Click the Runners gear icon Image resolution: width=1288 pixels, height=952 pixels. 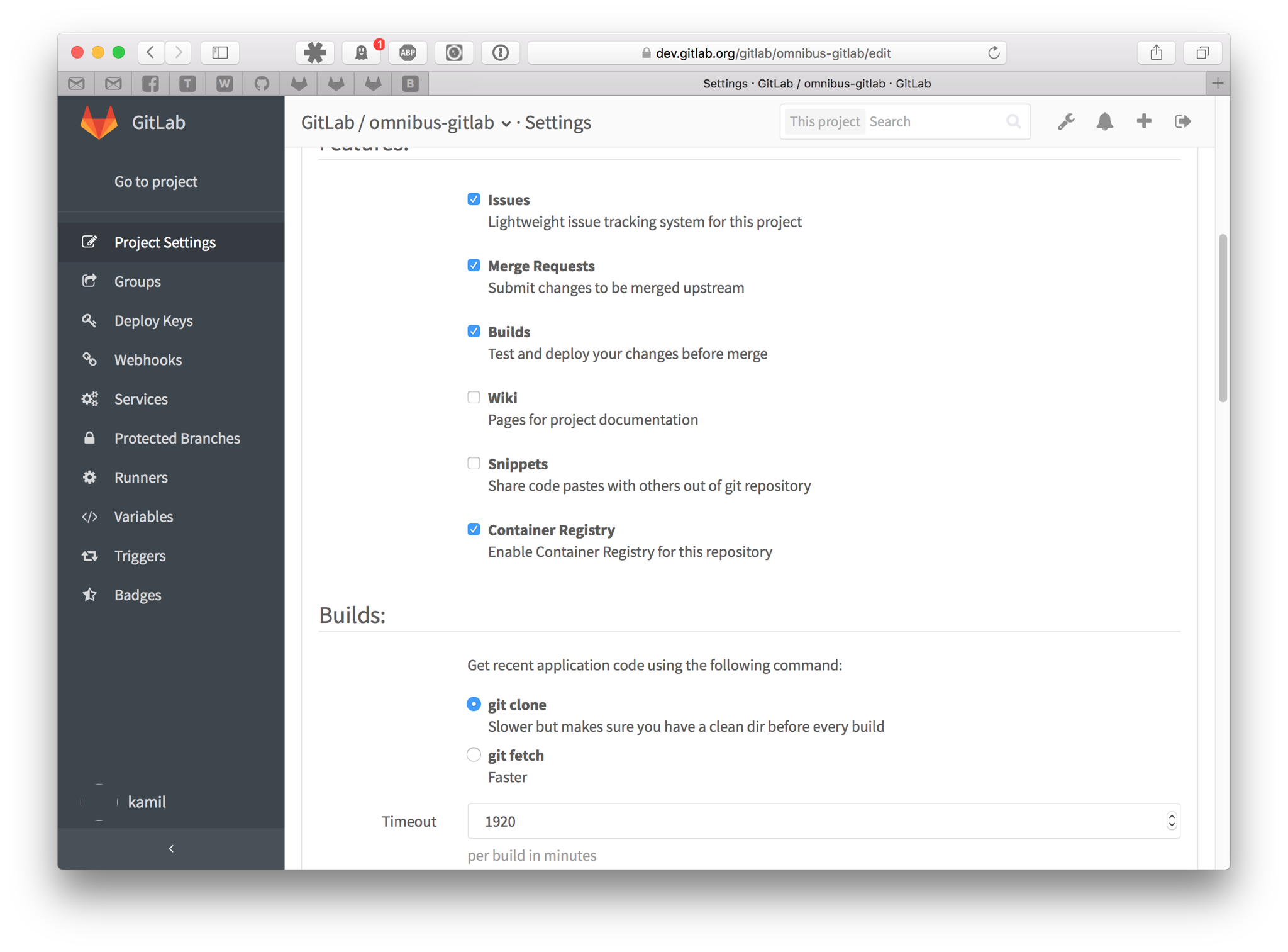90,477
